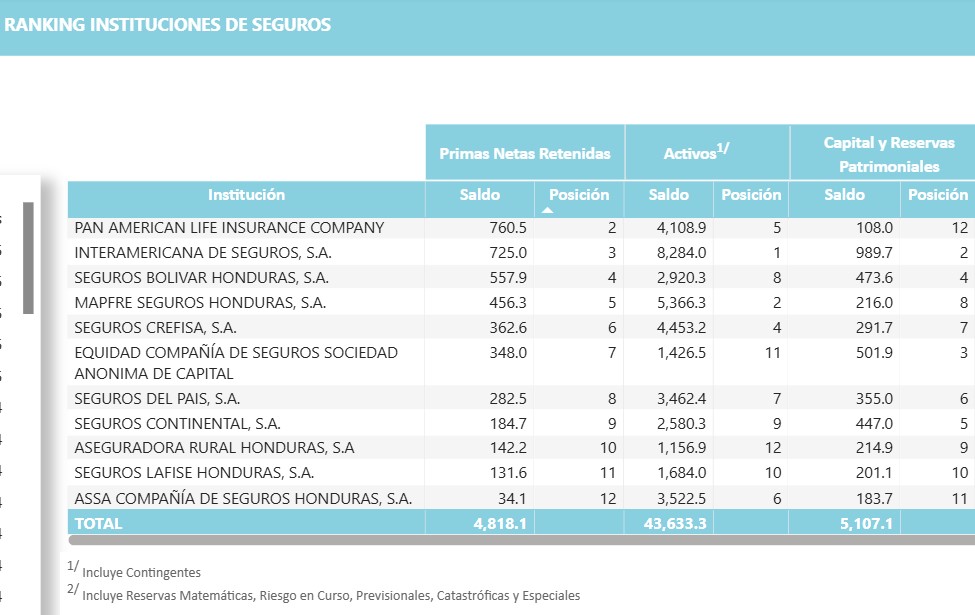This screenshot has height=615, width=975.
Task: Sort by Primas Netas Retenidas Saldo header
Action: [x=479, y=195]
